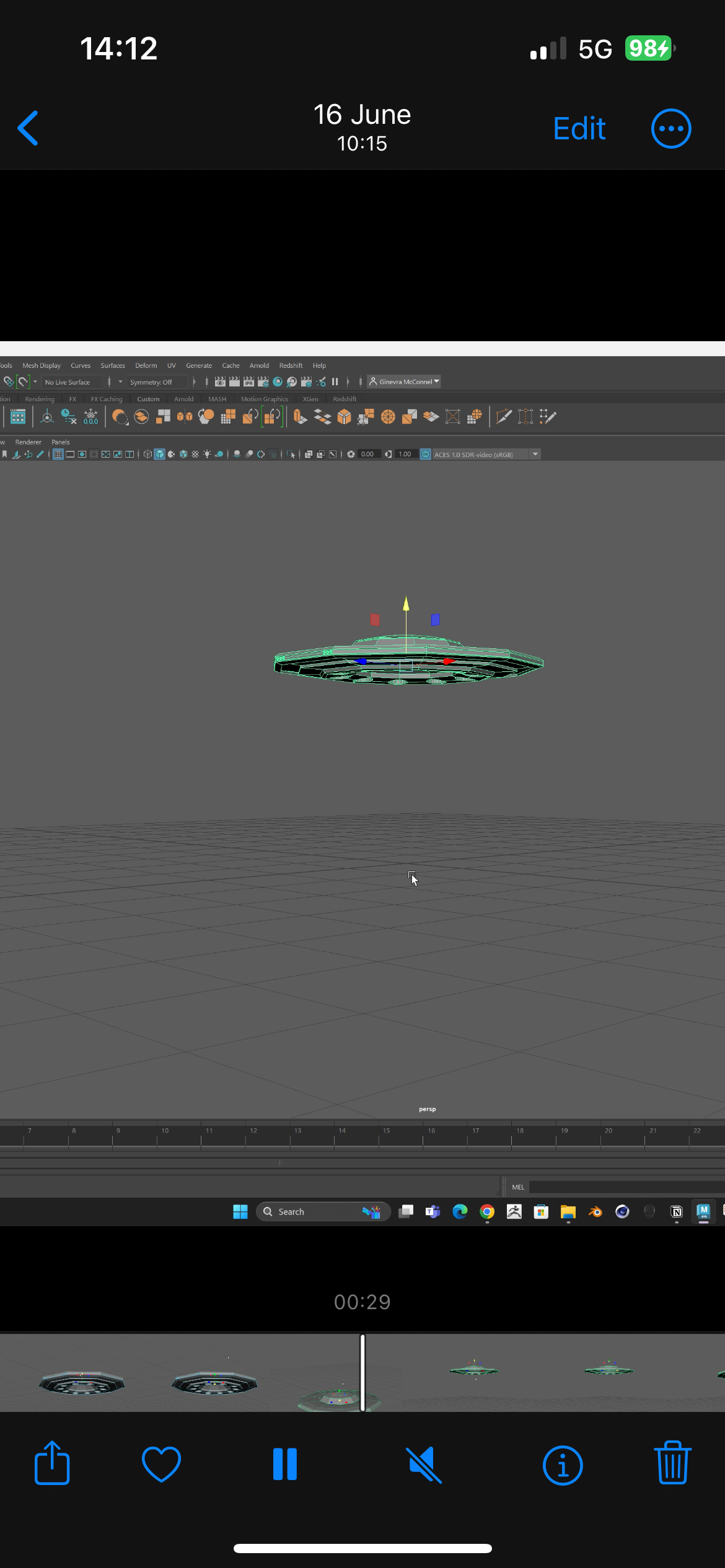Open the ACES 1.0 SDR-video view transform dropdown
725x1568 pixels.
[481, 454]
